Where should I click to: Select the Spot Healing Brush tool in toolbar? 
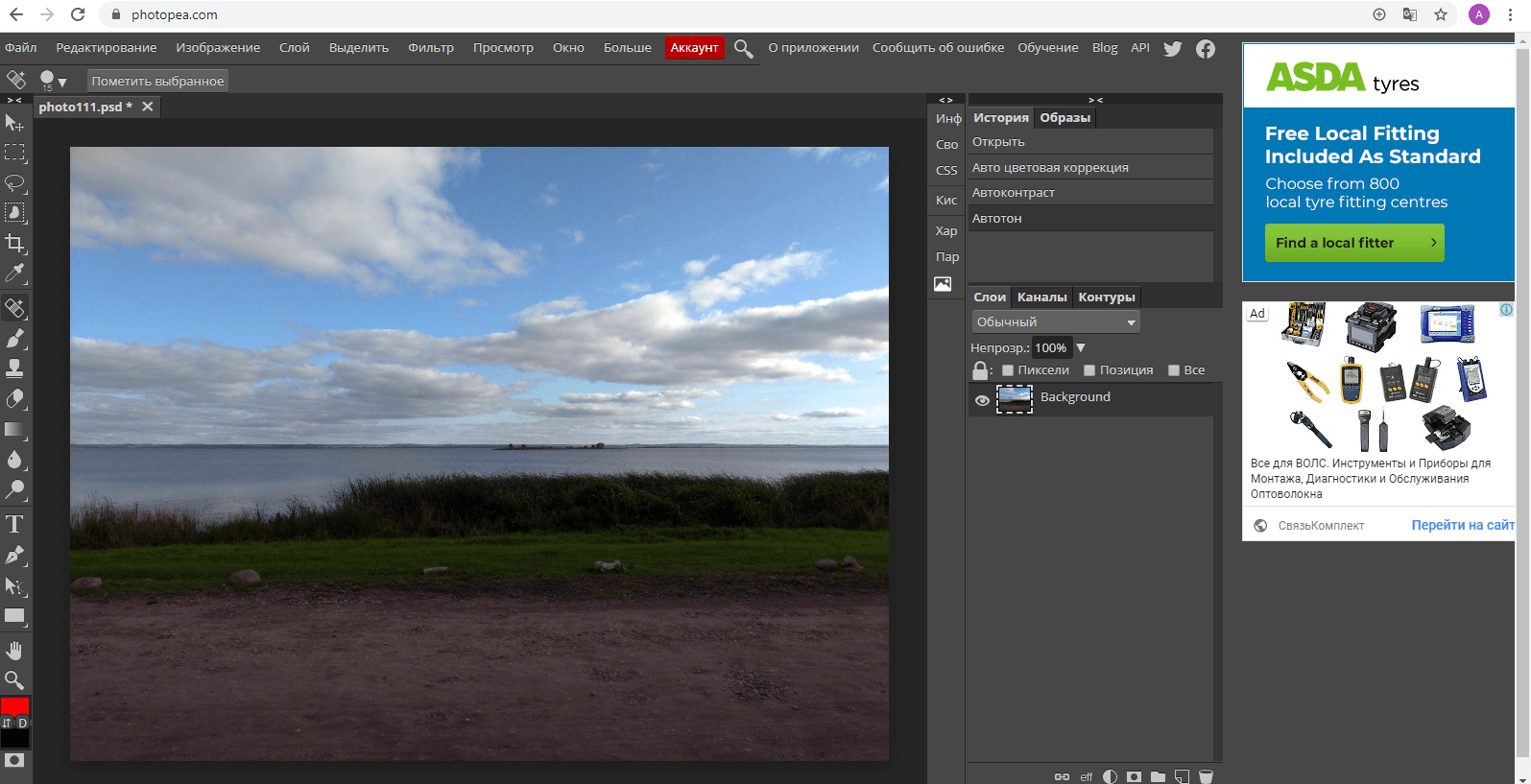14,308
